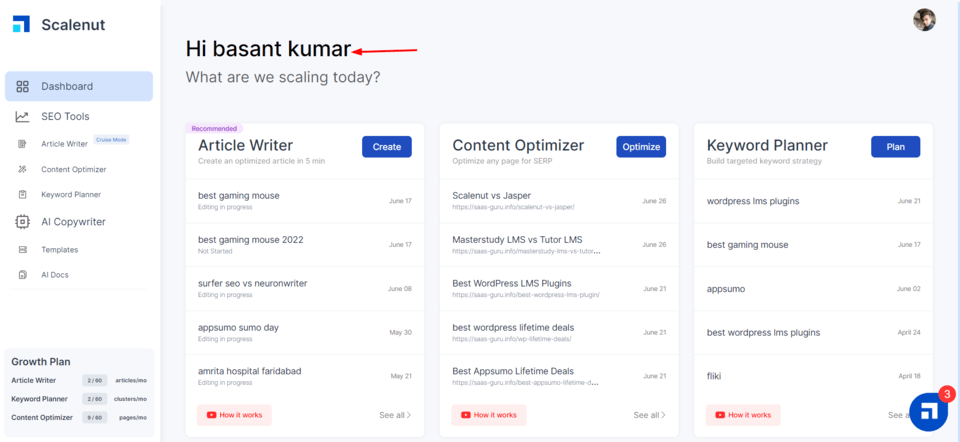Watch How it works for Article Writer
This screenshot has height=442, width=960.
click(235, 415)
